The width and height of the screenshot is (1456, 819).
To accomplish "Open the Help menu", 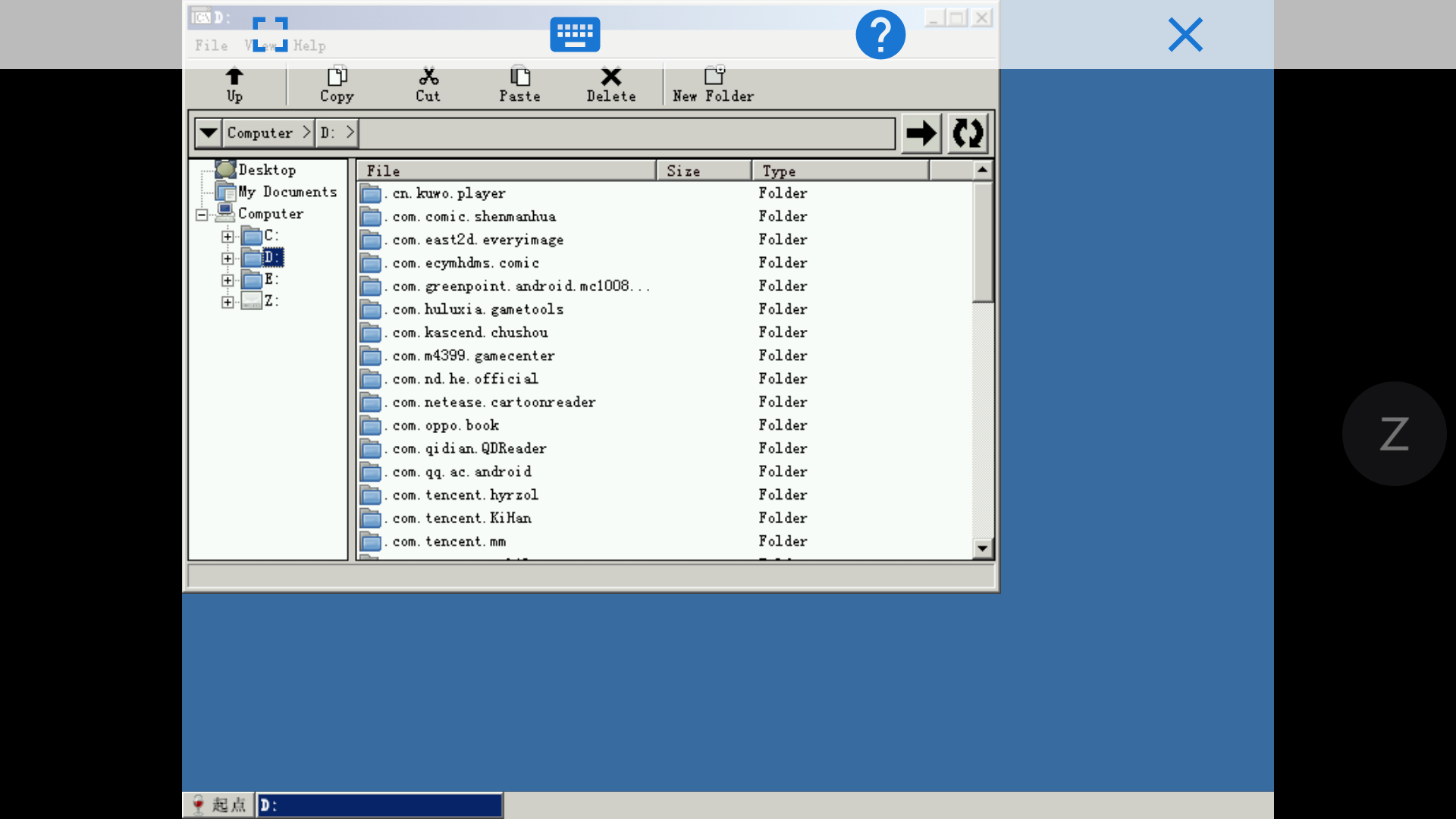I will 309,45.
